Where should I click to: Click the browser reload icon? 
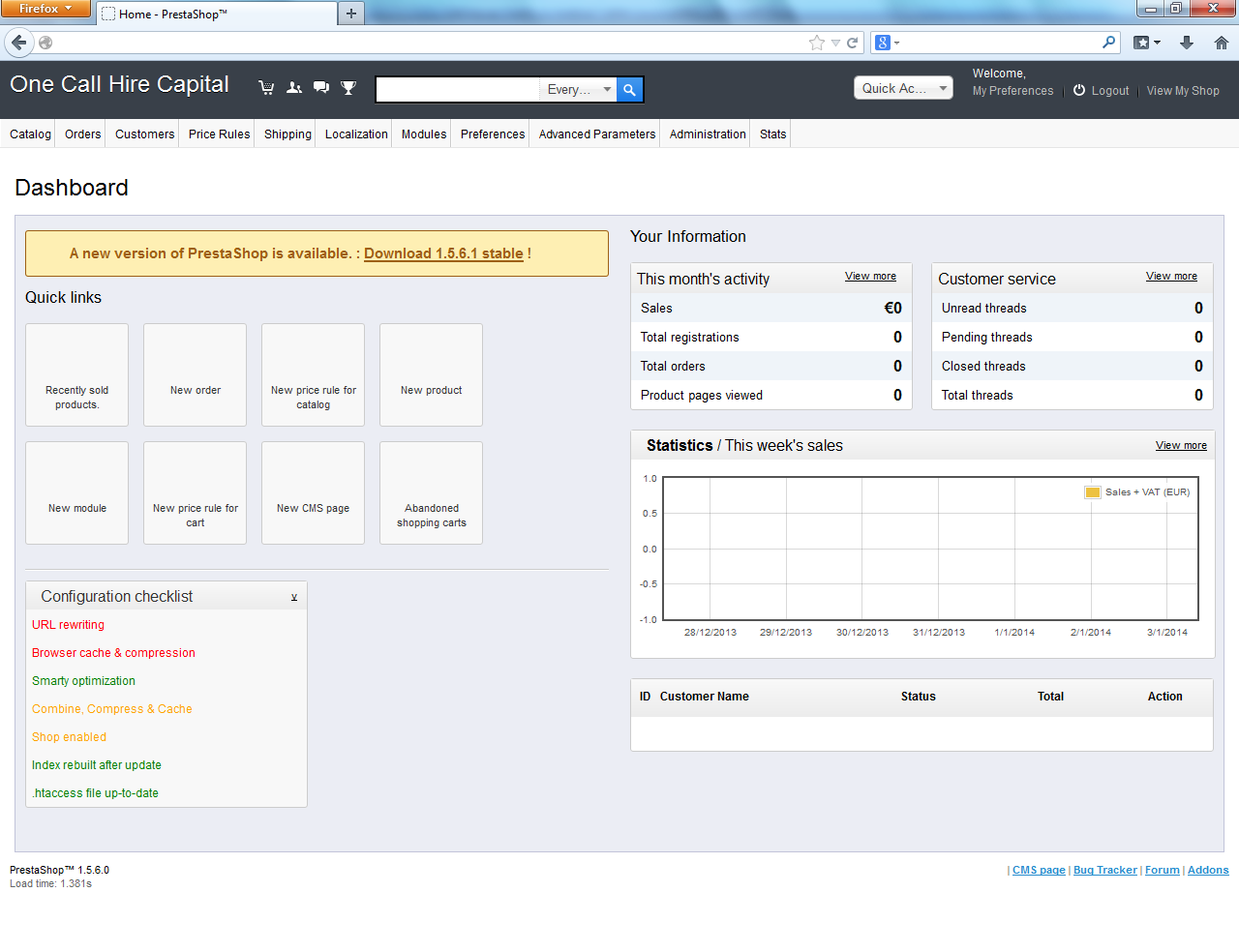click(853, 43)
